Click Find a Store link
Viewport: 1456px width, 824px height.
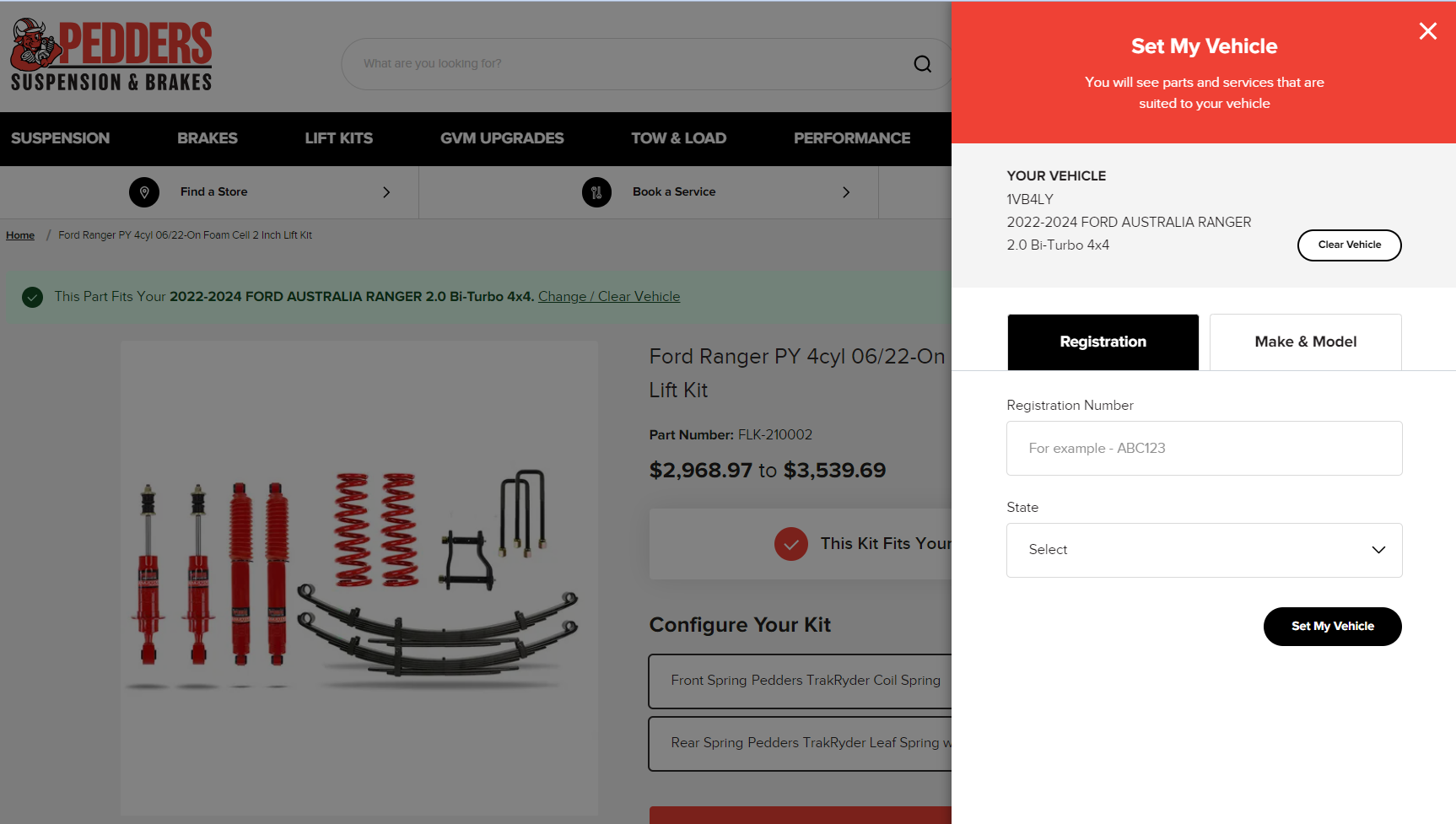[213, 192]
